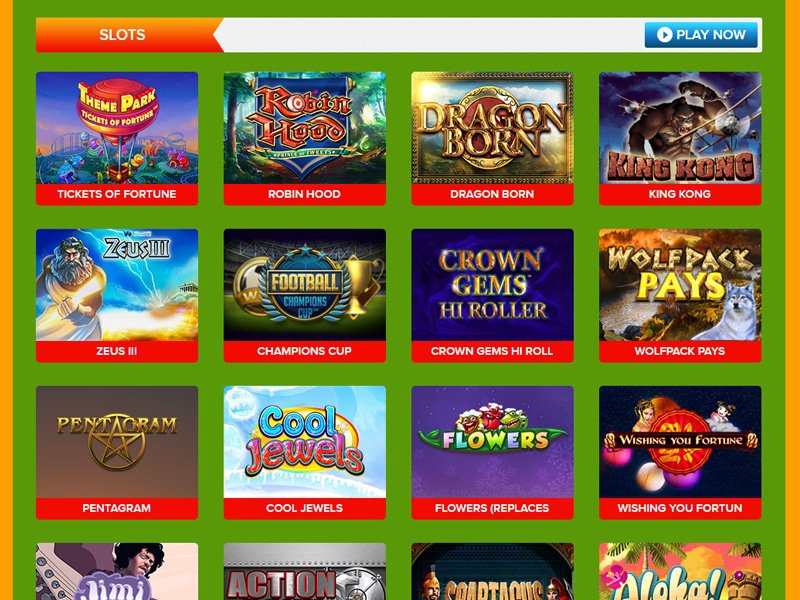The width and height of the screenshot is (800, 600).
Task: Click the play arrow icon in PLAY NOW
Action: tap(664, 35)
